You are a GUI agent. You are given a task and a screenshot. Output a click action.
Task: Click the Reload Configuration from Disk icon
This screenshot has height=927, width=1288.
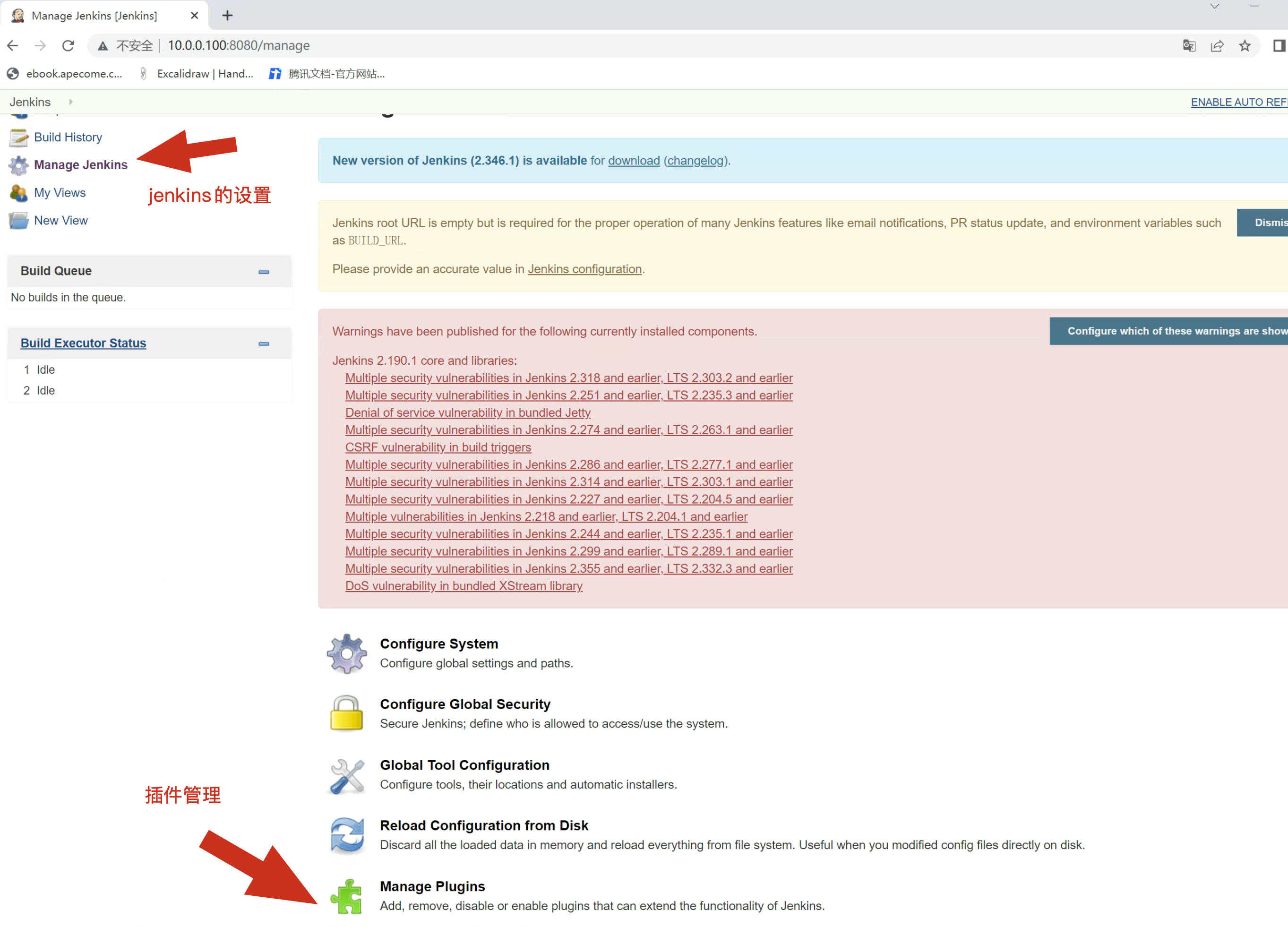(x=346, y=835)
